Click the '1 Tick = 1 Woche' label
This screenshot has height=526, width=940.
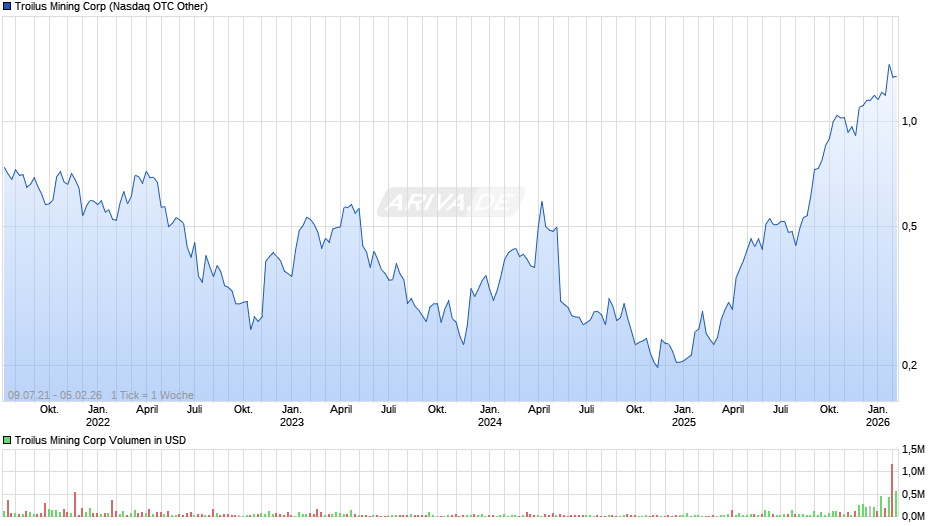152,395
